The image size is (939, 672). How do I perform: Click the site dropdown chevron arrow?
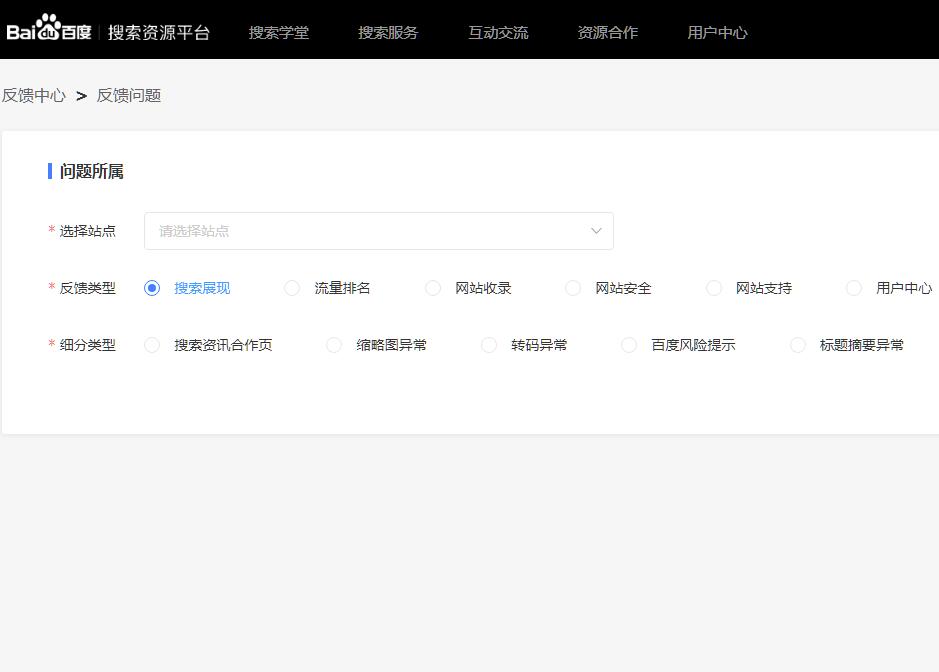(x=596, y=231)
